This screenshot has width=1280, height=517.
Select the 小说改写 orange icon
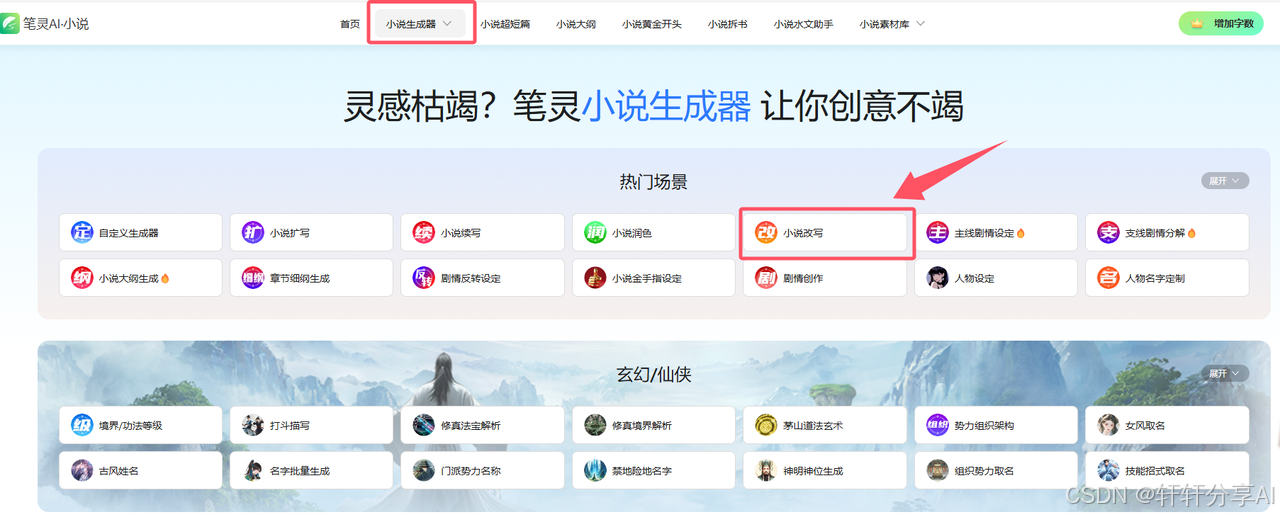tap(766, 232)
